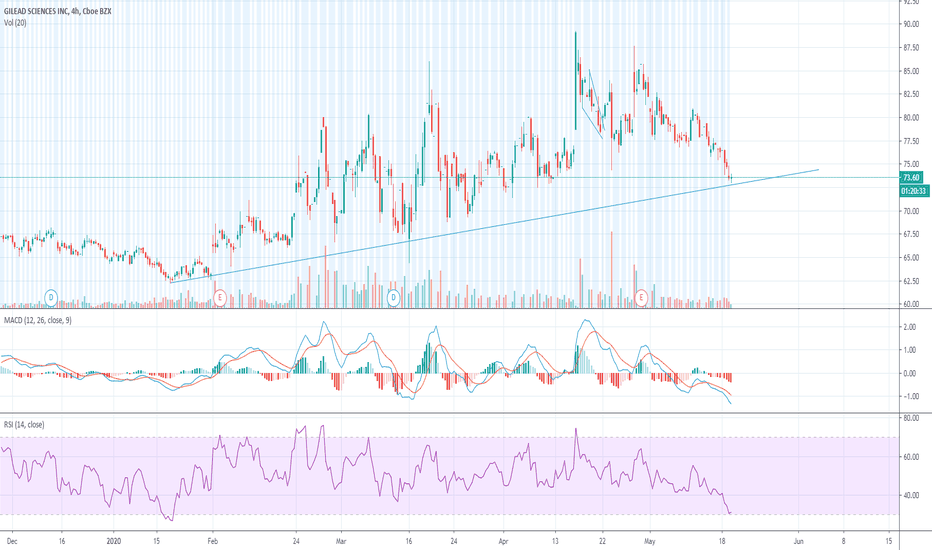Select the RSI (14, close) legend
This screenshot has height=550, width=932.
click(24, 425)
